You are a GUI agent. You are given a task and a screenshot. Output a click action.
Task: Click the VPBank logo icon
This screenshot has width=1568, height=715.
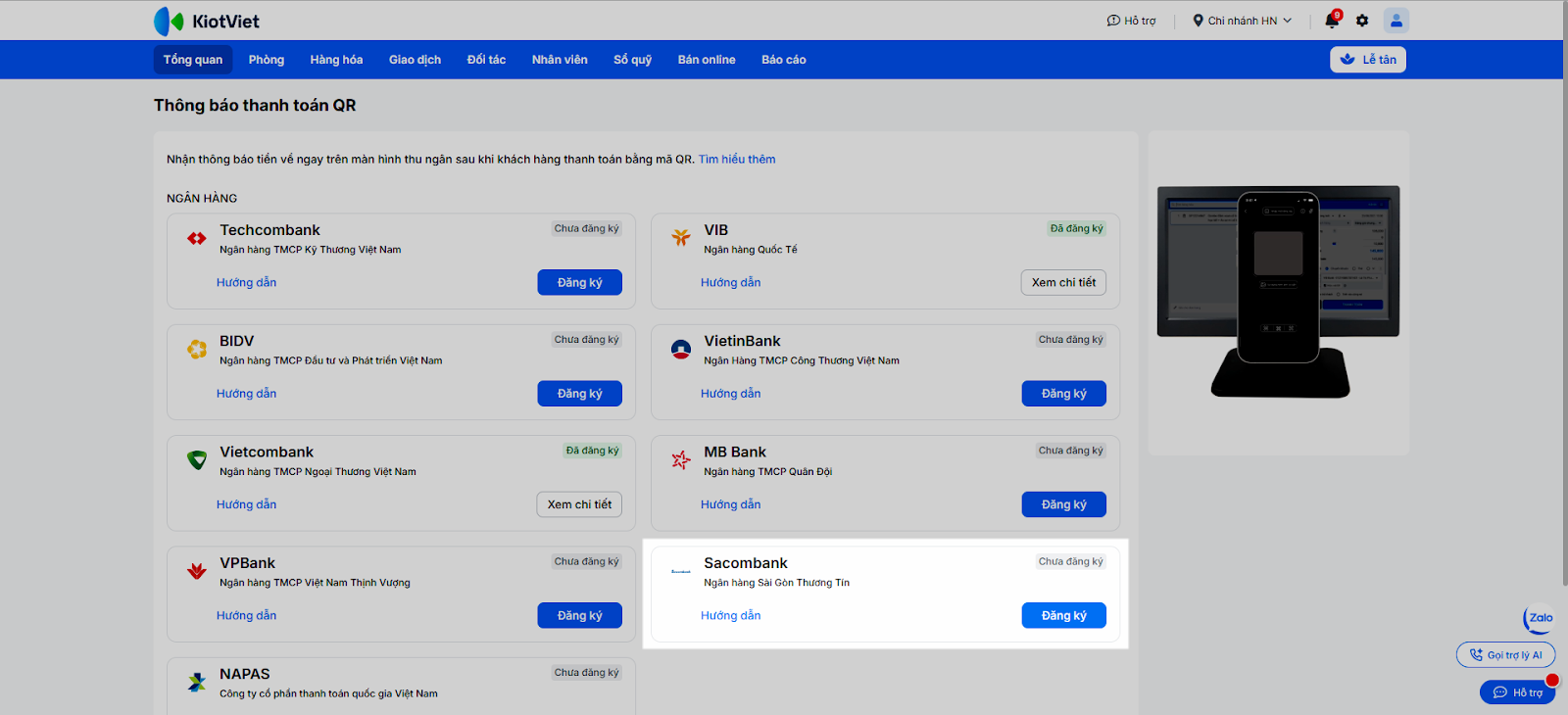pyautogui.click(x=197, y=571)
